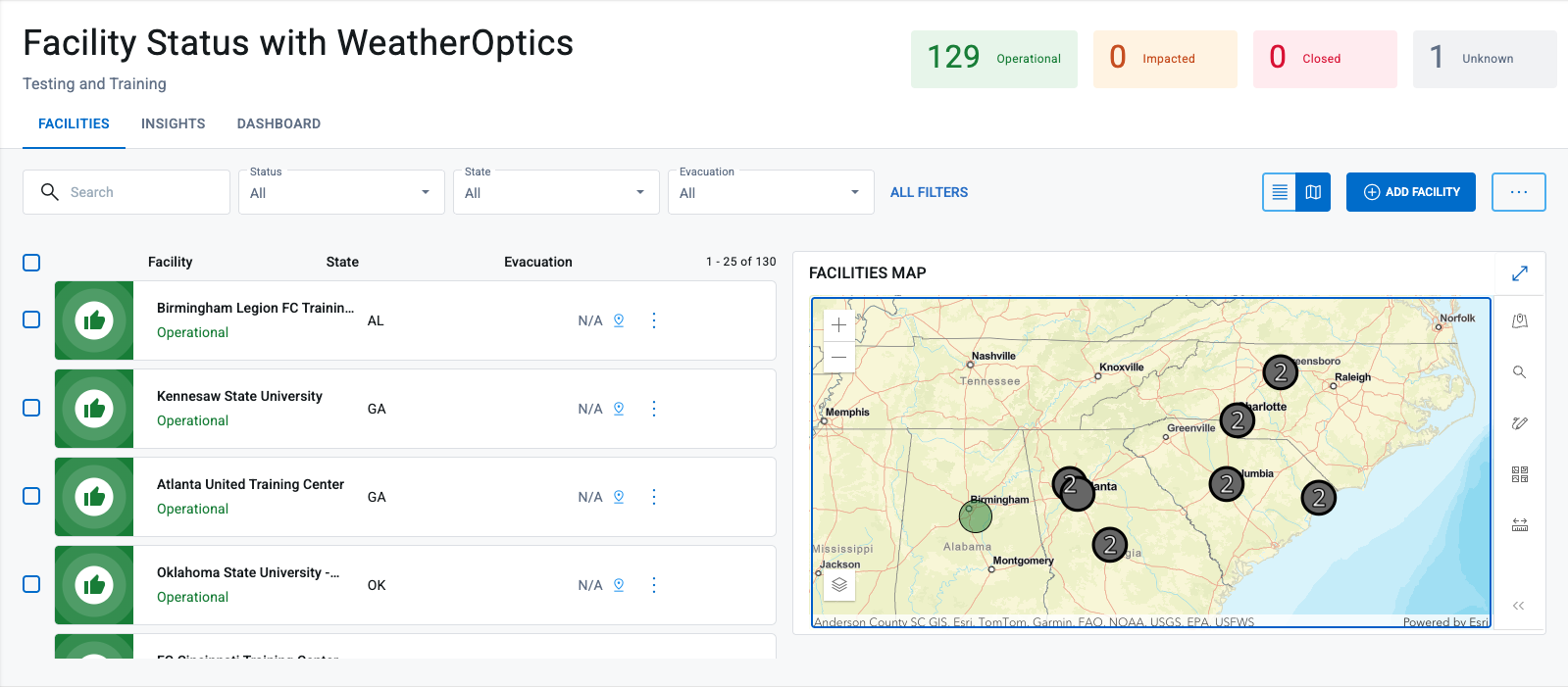Click the Facility column header

[x=170, y=262]
